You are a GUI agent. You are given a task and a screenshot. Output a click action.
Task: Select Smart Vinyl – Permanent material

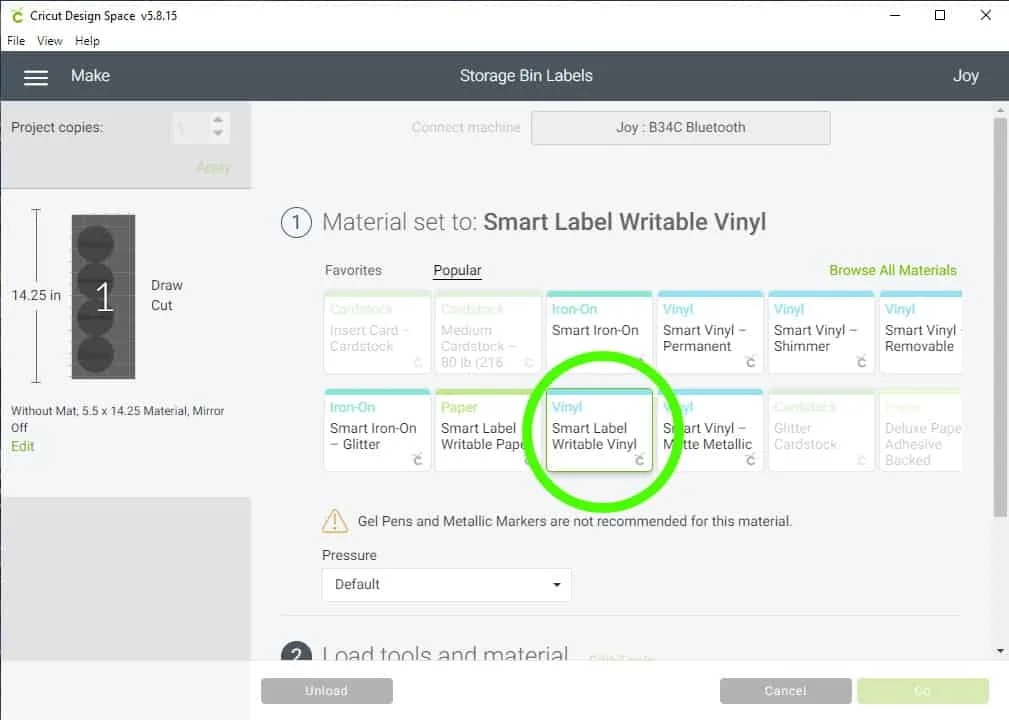click(710, 333)
